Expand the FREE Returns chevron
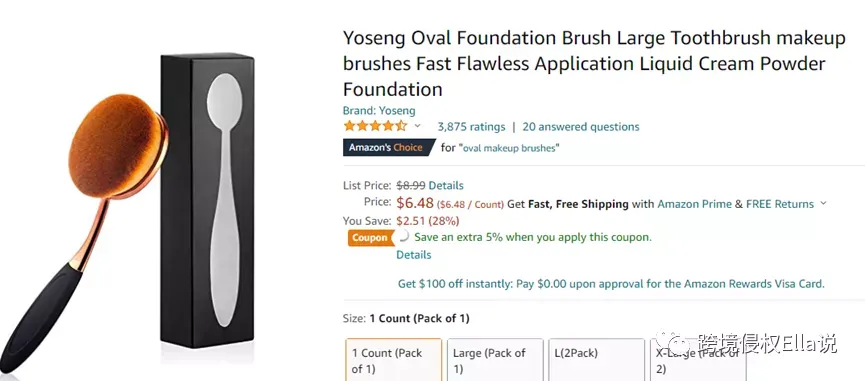Image resolution: width=865 pixels, height=381 pixels. click(824, 203)
